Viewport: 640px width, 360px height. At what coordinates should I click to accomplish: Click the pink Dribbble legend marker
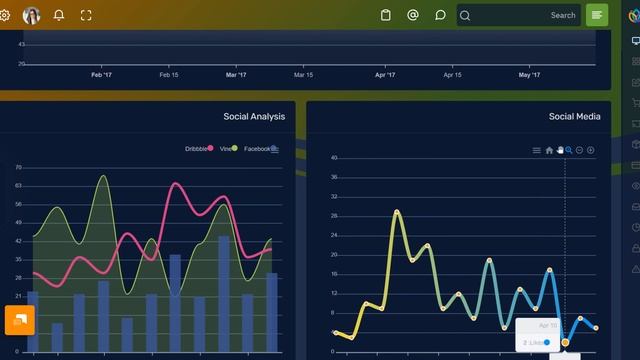pyautogui.click(x=210, y=148)
